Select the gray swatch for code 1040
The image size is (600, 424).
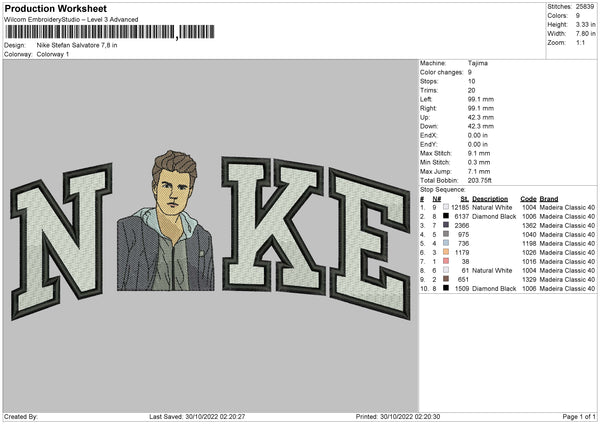[x=446, y=234]
